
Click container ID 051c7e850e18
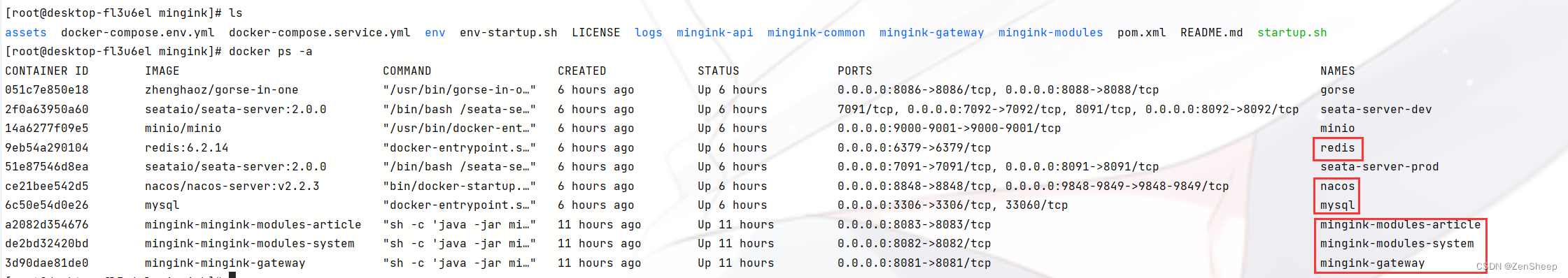47,89
